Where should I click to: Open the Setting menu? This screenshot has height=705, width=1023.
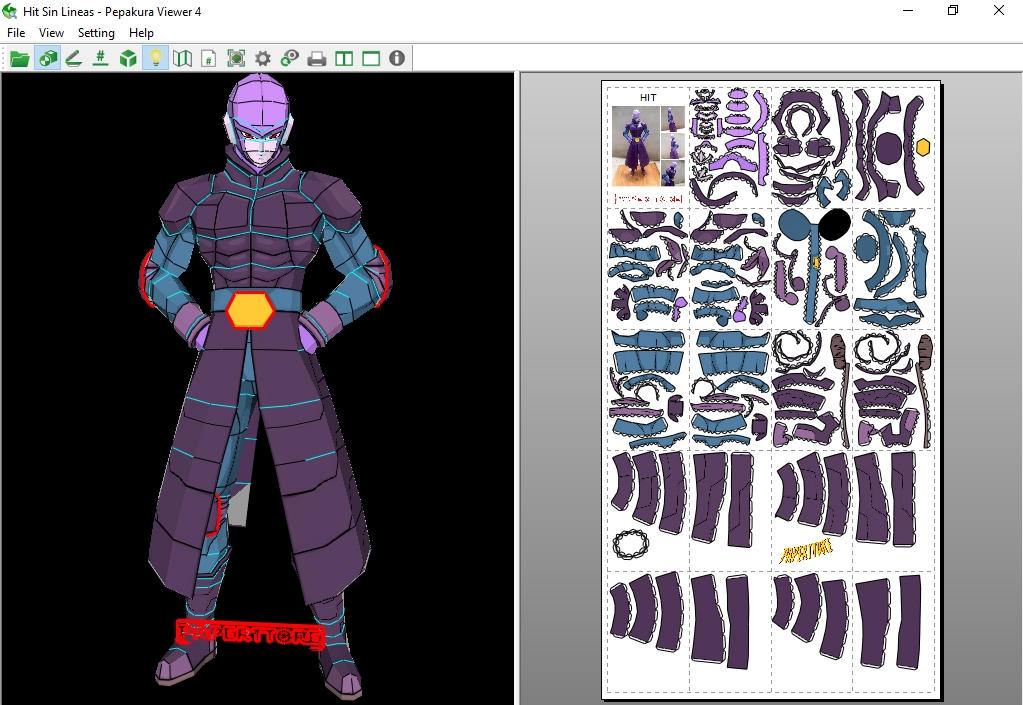[96, 33]
